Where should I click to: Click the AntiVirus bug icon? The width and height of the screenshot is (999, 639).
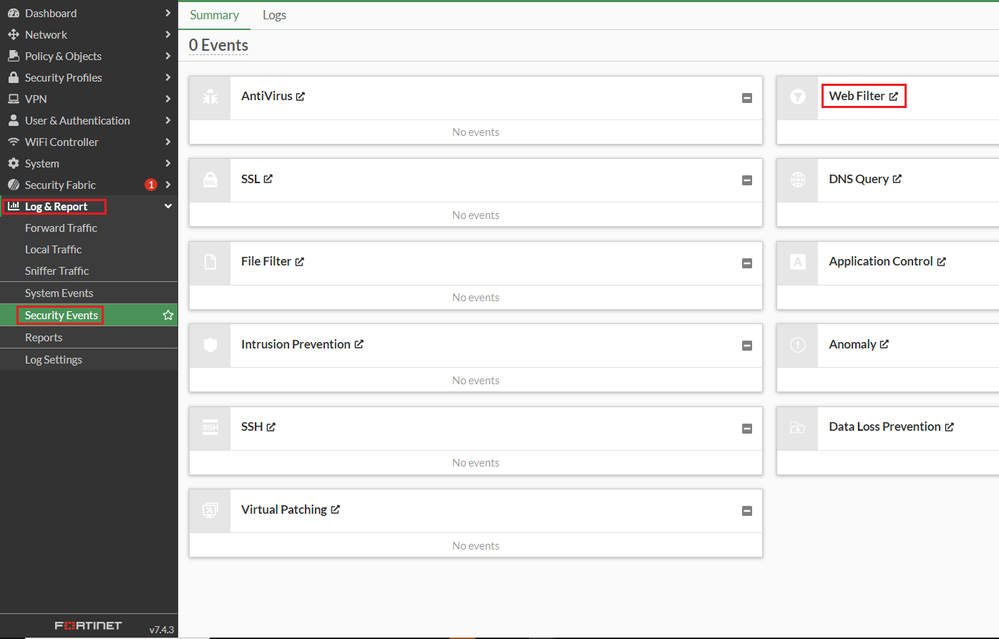[210, 97]
